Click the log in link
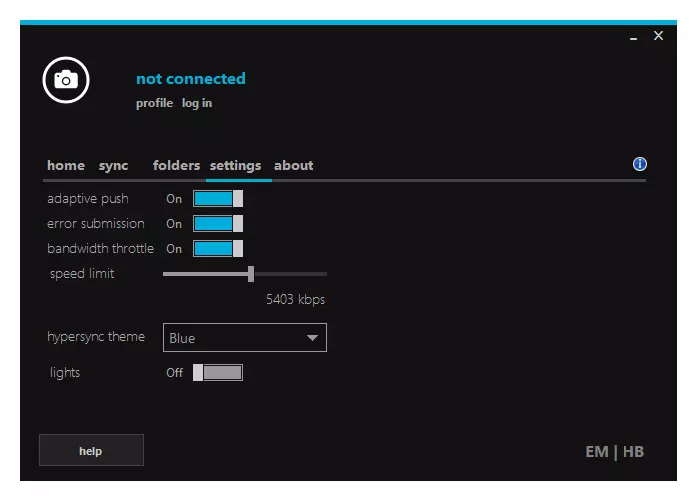 tap(197, 104)
